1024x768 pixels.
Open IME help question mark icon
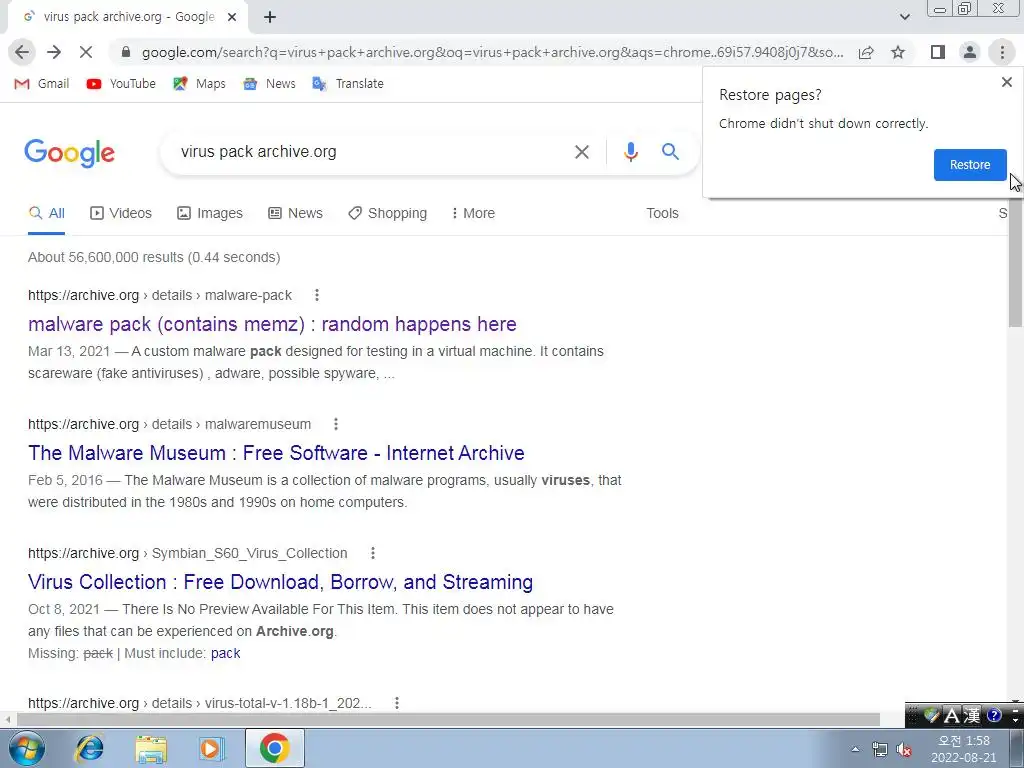click(x=994, y=716)
